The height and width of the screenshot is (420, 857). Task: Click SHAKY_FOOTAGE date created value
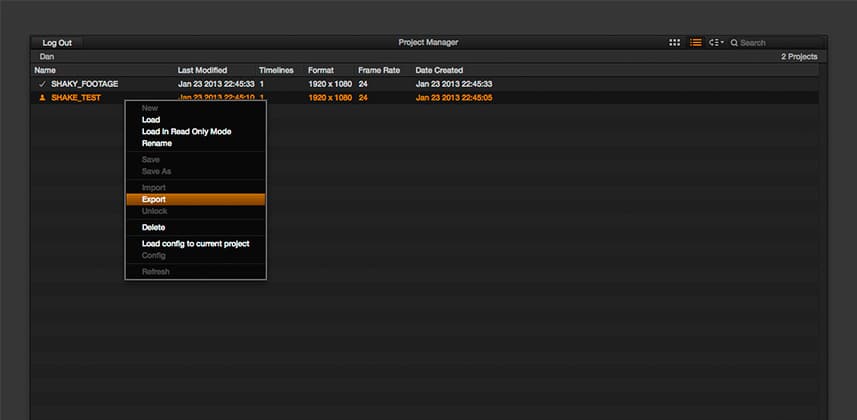(454, 84)
